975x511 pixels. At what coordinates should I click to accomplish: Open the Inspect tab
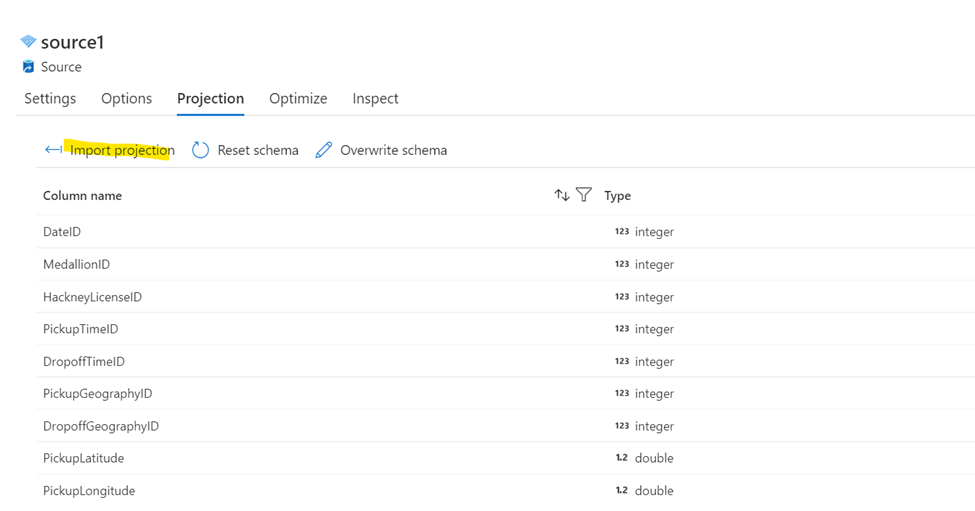(375, 98)
